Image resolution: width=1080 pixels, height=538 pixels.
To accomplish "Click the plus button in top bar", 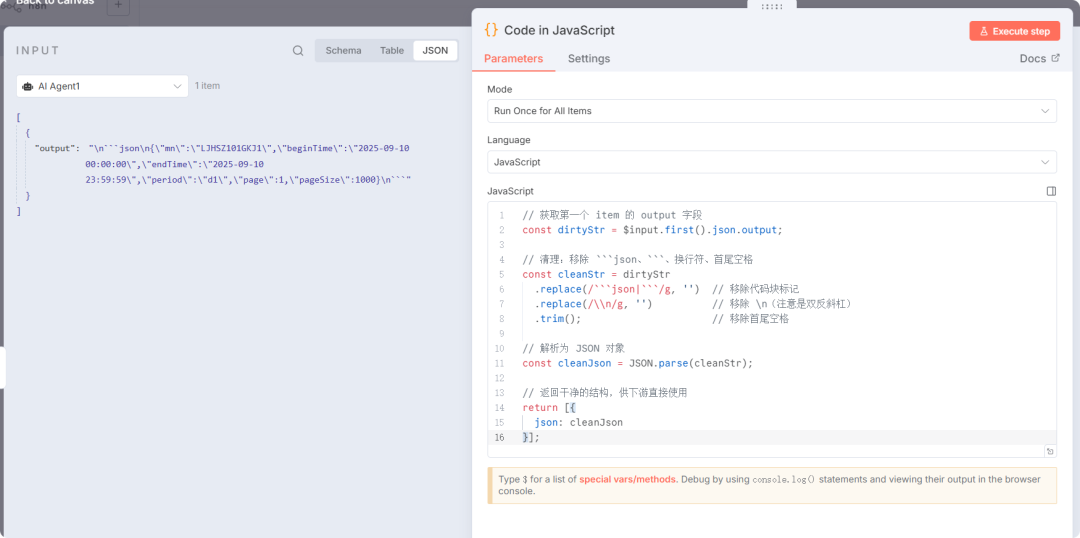I will pos(118,6).
